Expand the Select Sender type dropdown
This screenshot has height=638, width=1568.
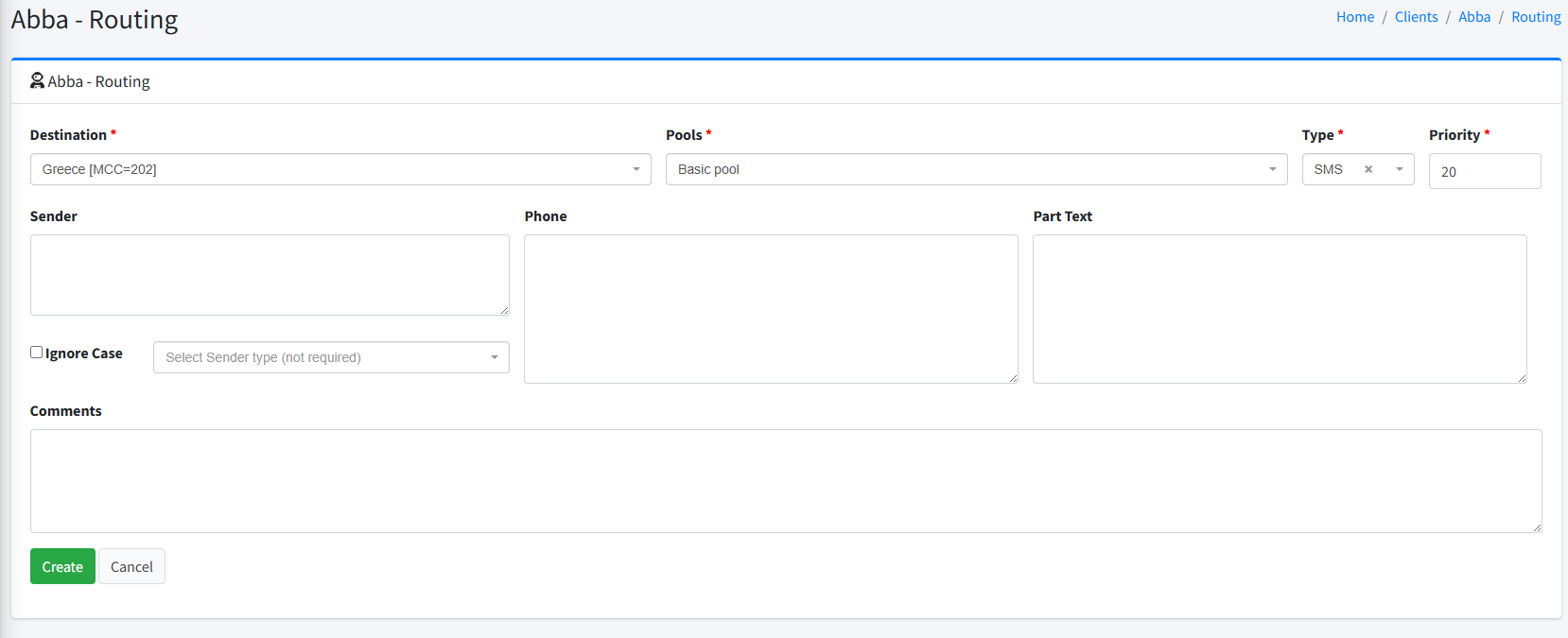click(331, 357)
